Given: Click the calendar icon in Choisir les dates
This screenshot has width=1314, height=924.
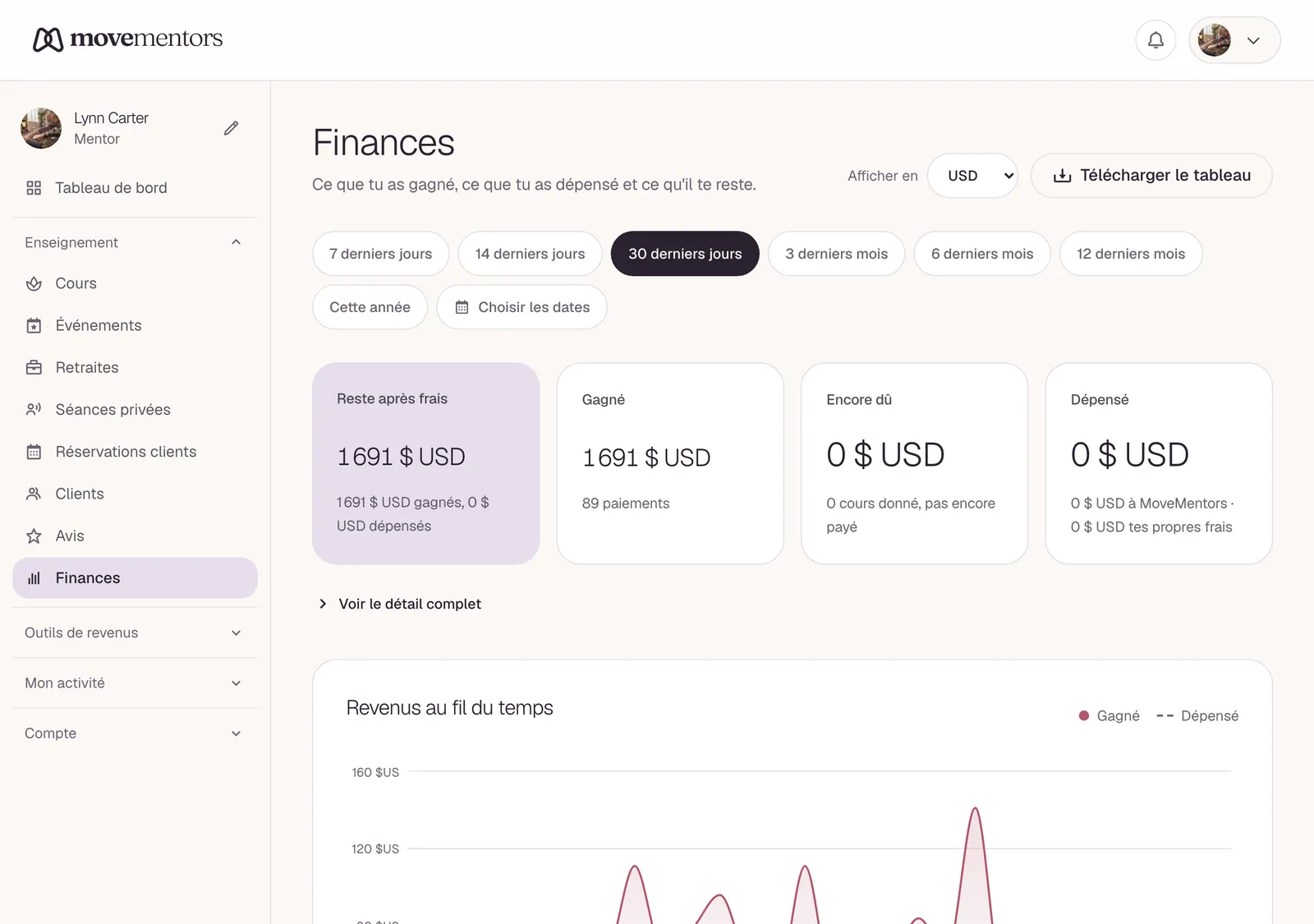Looking at the screenshot, I should [462, 307].
